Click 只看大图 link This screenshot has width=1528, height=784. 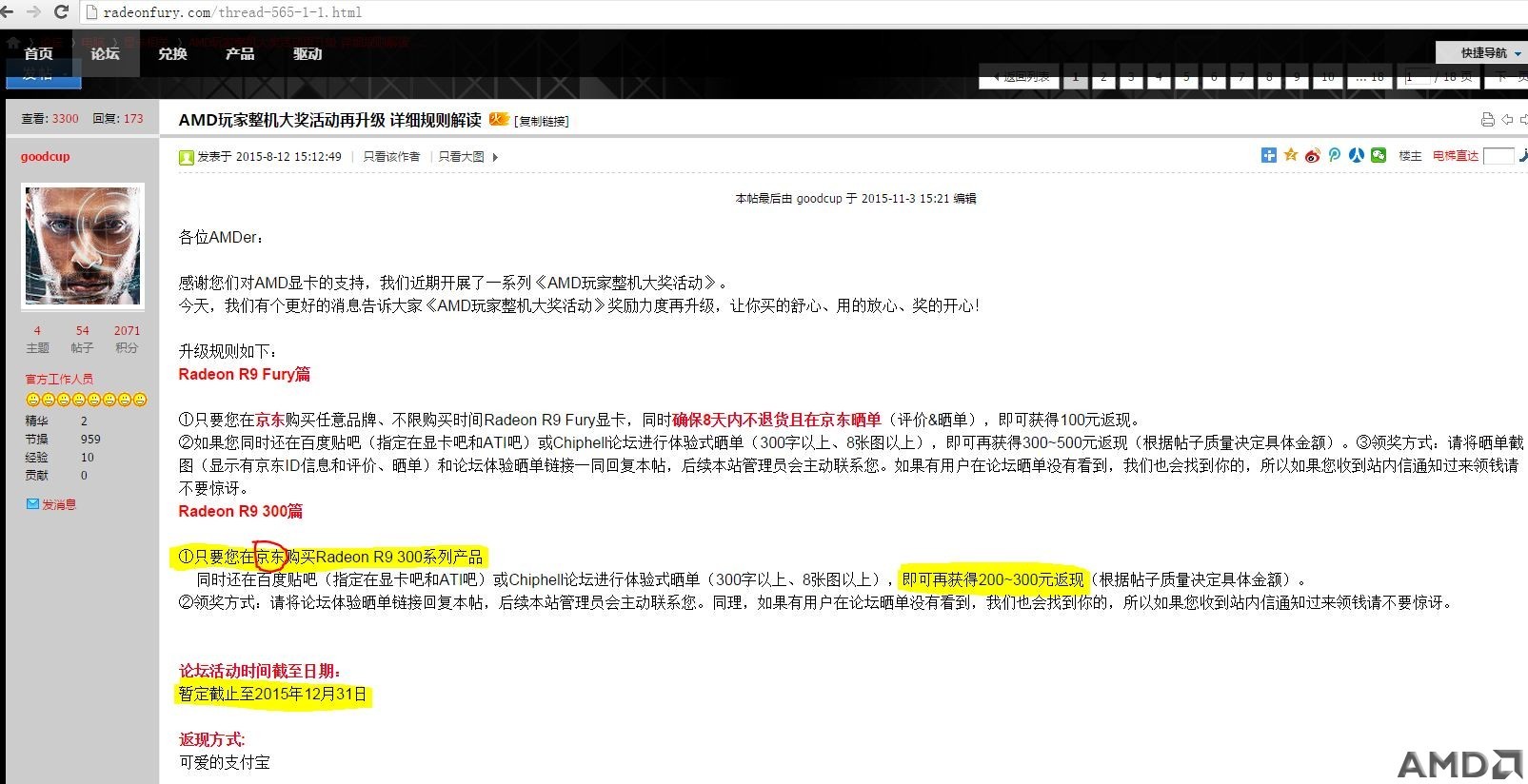pyautogui.click(x=461, y=157)
